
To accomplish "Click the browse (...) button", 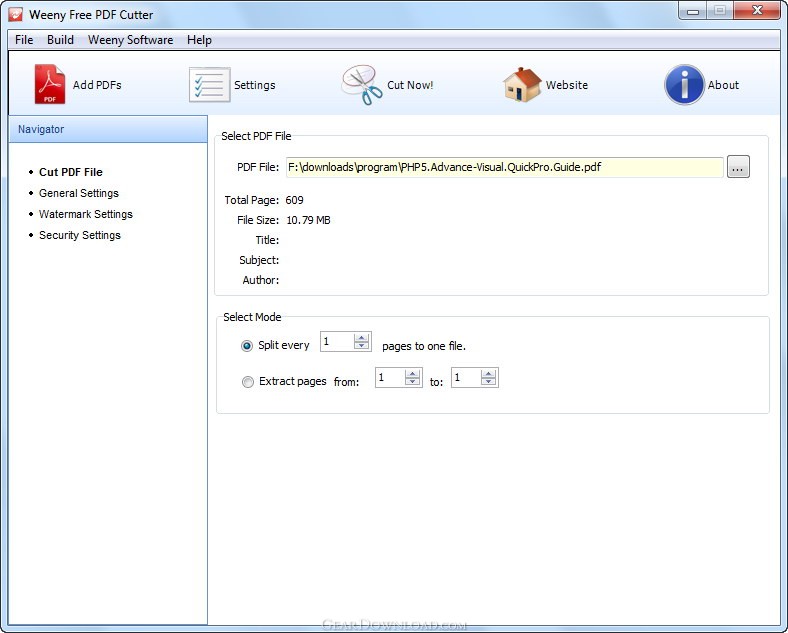I will pos(738,167).
